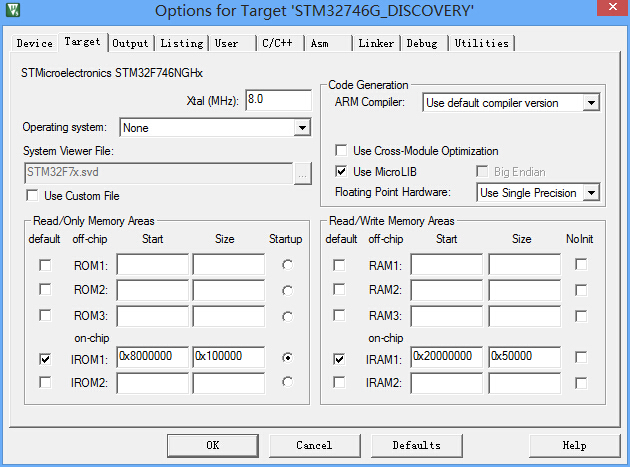
Task: Check the Use Custom File option
Action: tap(33, 196)
